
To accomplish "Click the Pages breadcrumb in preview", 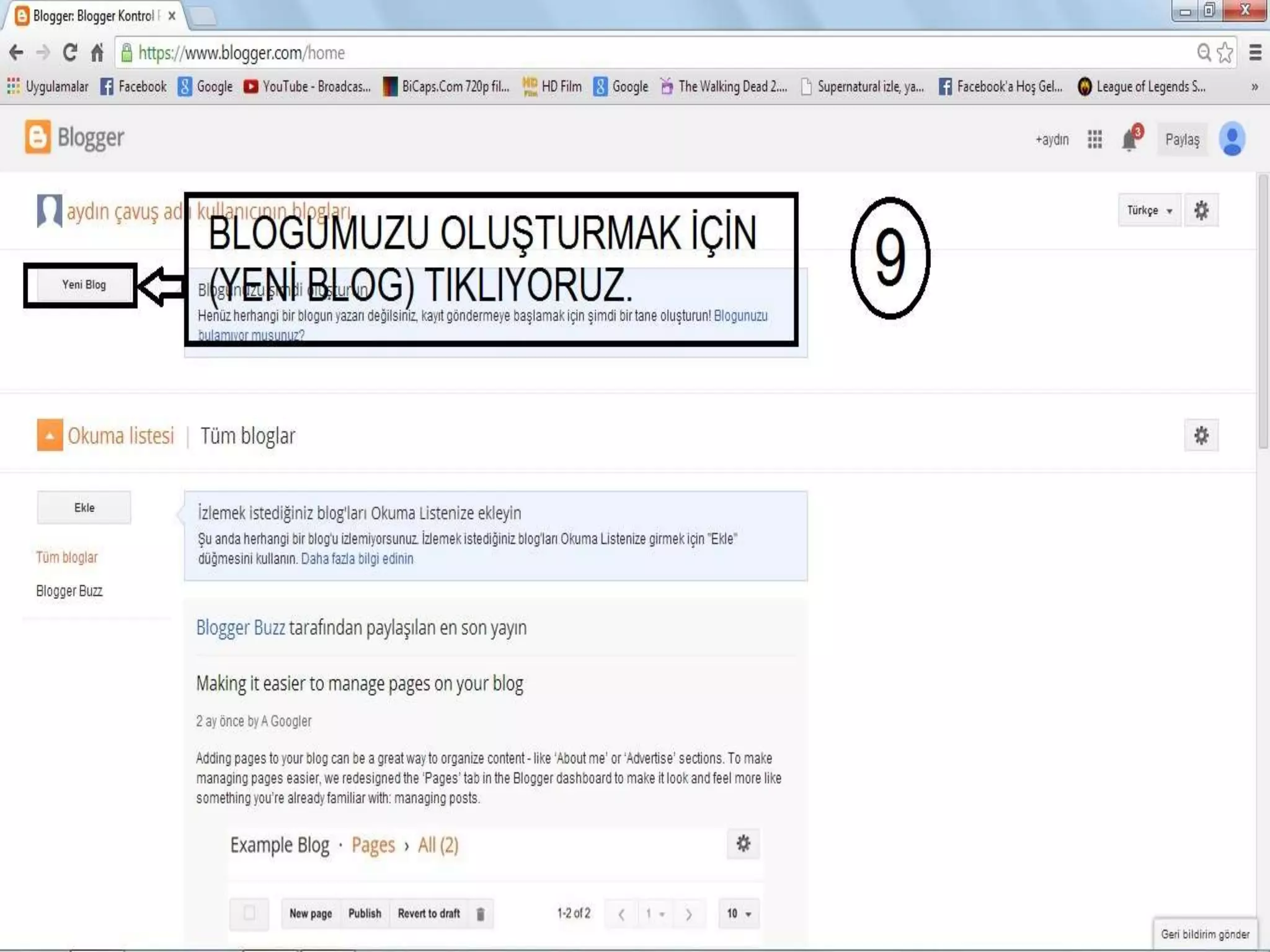I will 373,845.
